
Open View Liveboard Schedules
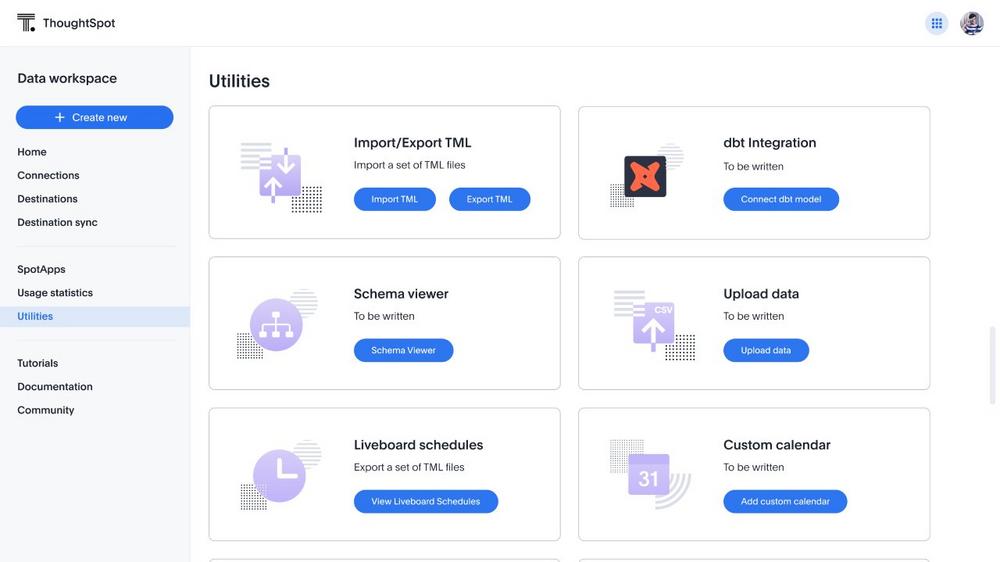[x=426, y=501]
